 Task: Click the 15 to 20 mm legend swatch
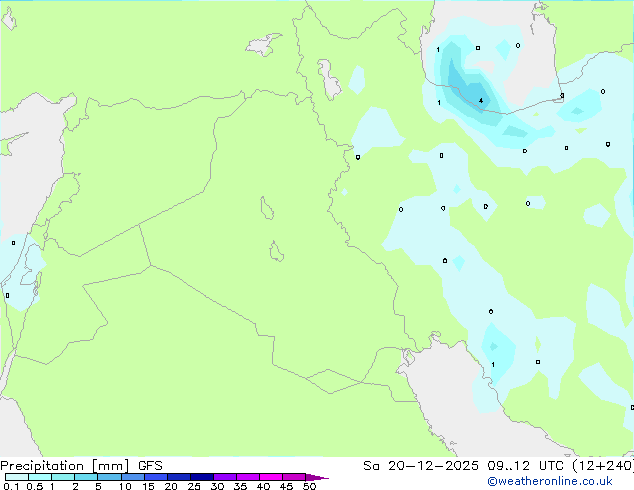(x=155, y=477)
